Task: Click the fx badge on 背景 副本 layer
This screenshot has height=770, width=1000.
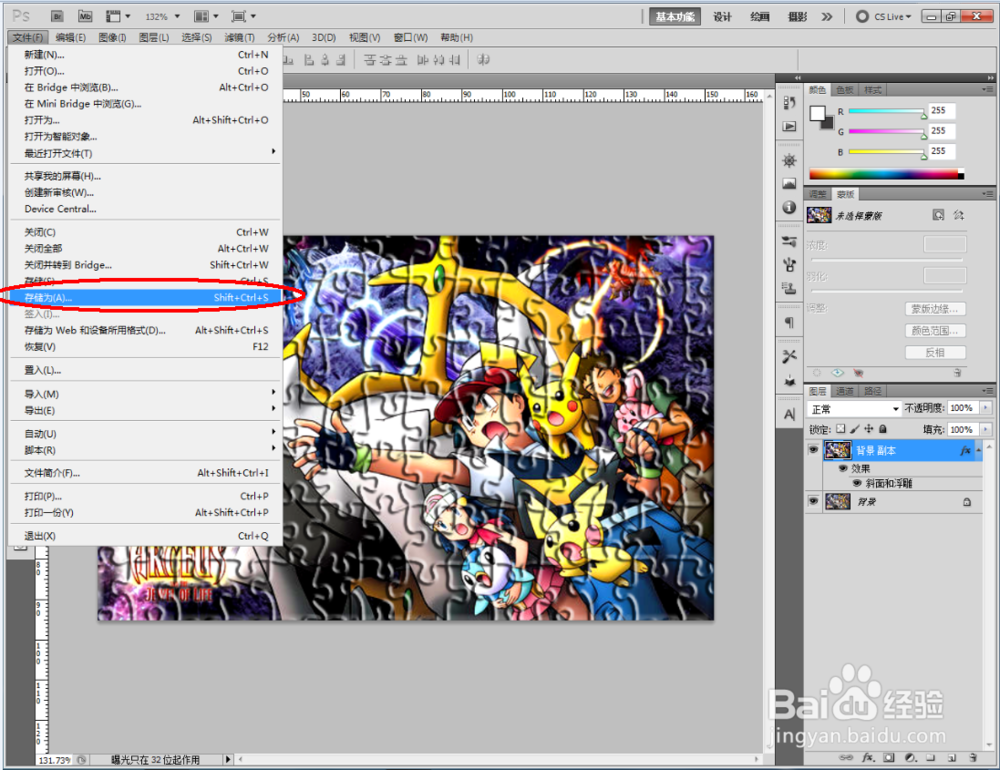Action: pos(965,450)
